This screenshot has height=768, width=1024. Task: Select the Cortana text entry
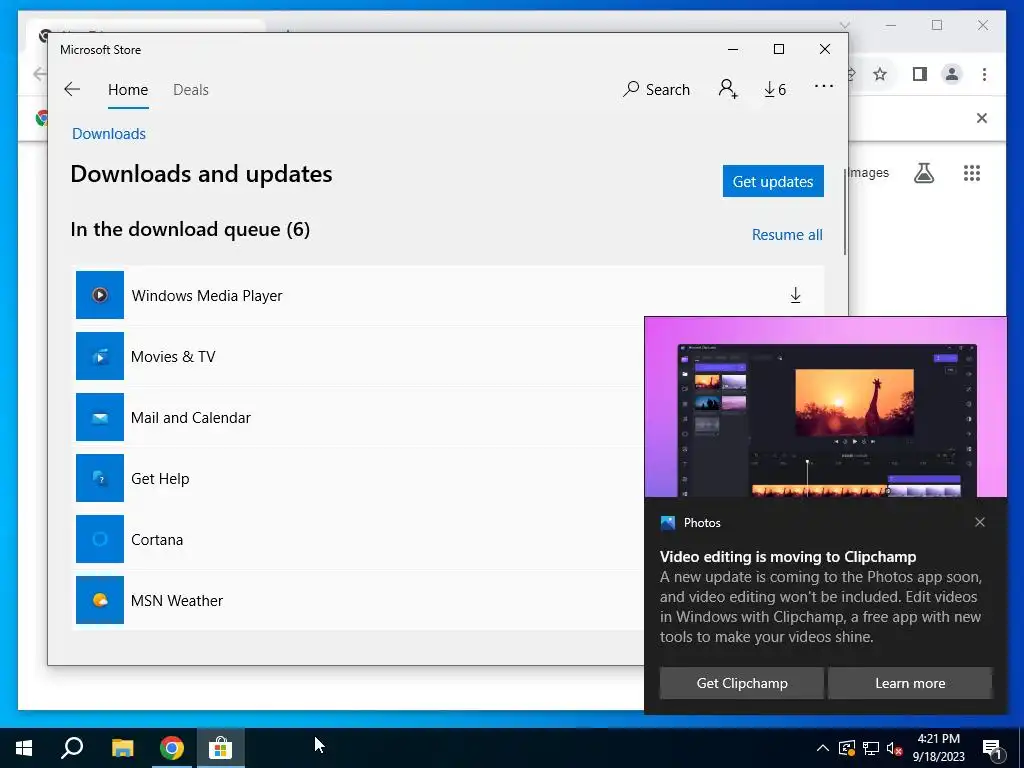[x=157, y=539]
